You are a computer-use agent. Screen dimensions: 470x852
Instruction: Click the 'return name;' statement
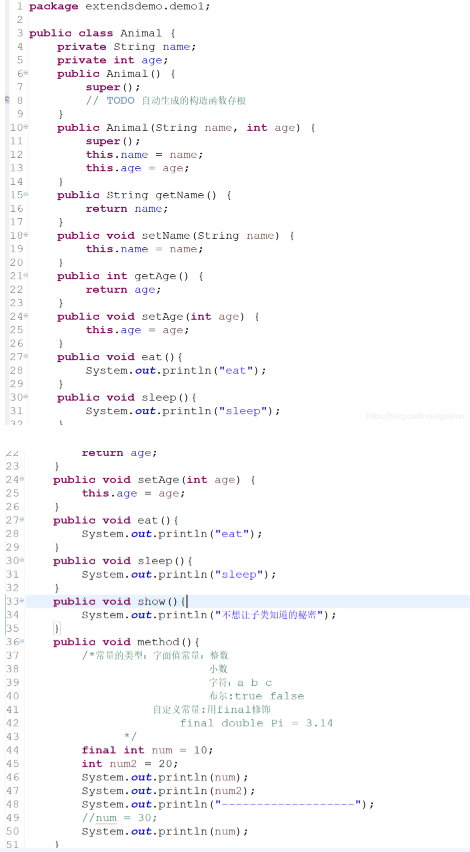127,209
